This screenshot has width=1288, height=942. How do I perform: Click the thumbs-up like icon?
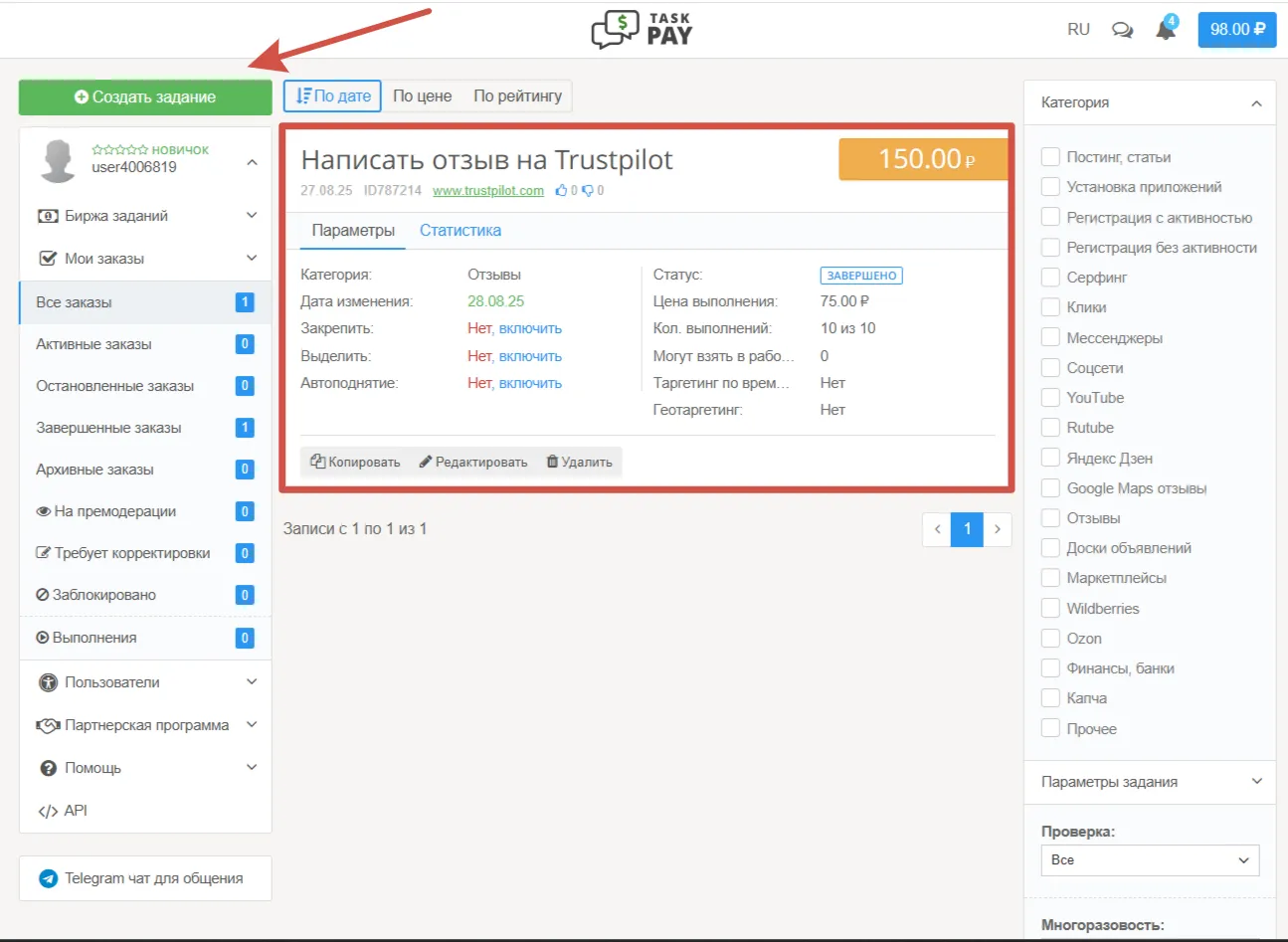click(x=562, y=190)
